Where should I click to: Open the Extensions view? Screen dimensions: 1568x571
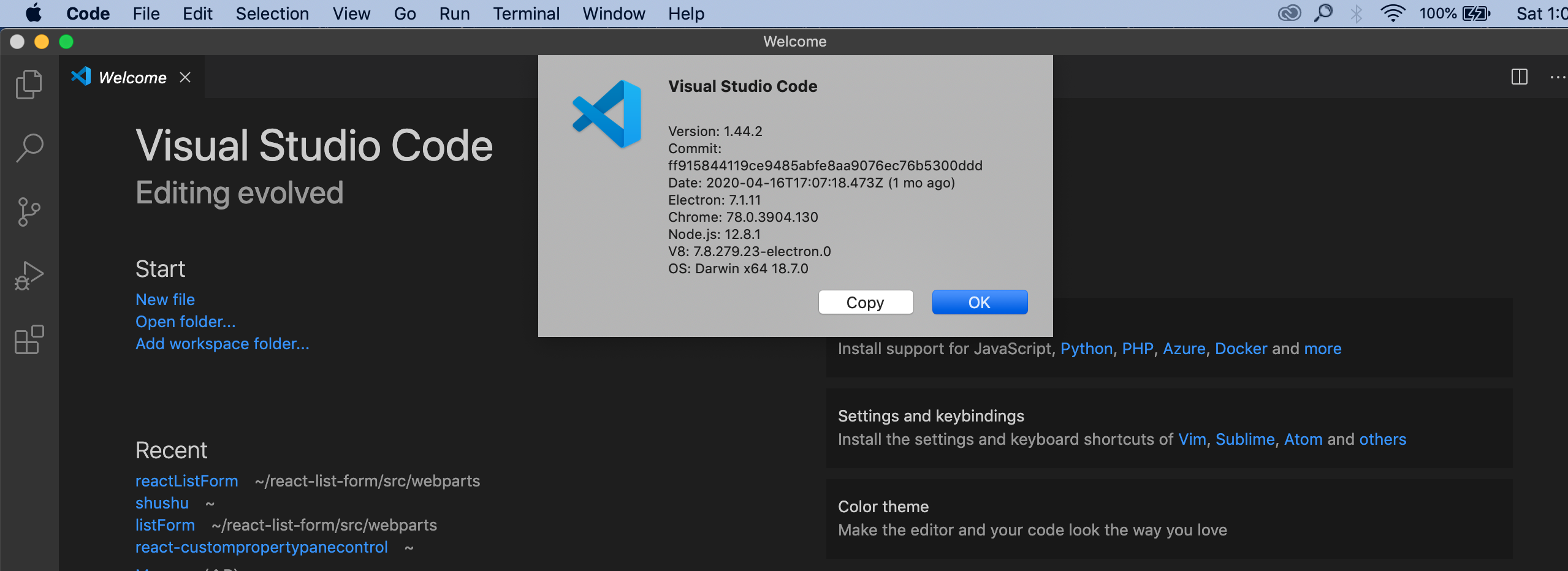[28, 341]
